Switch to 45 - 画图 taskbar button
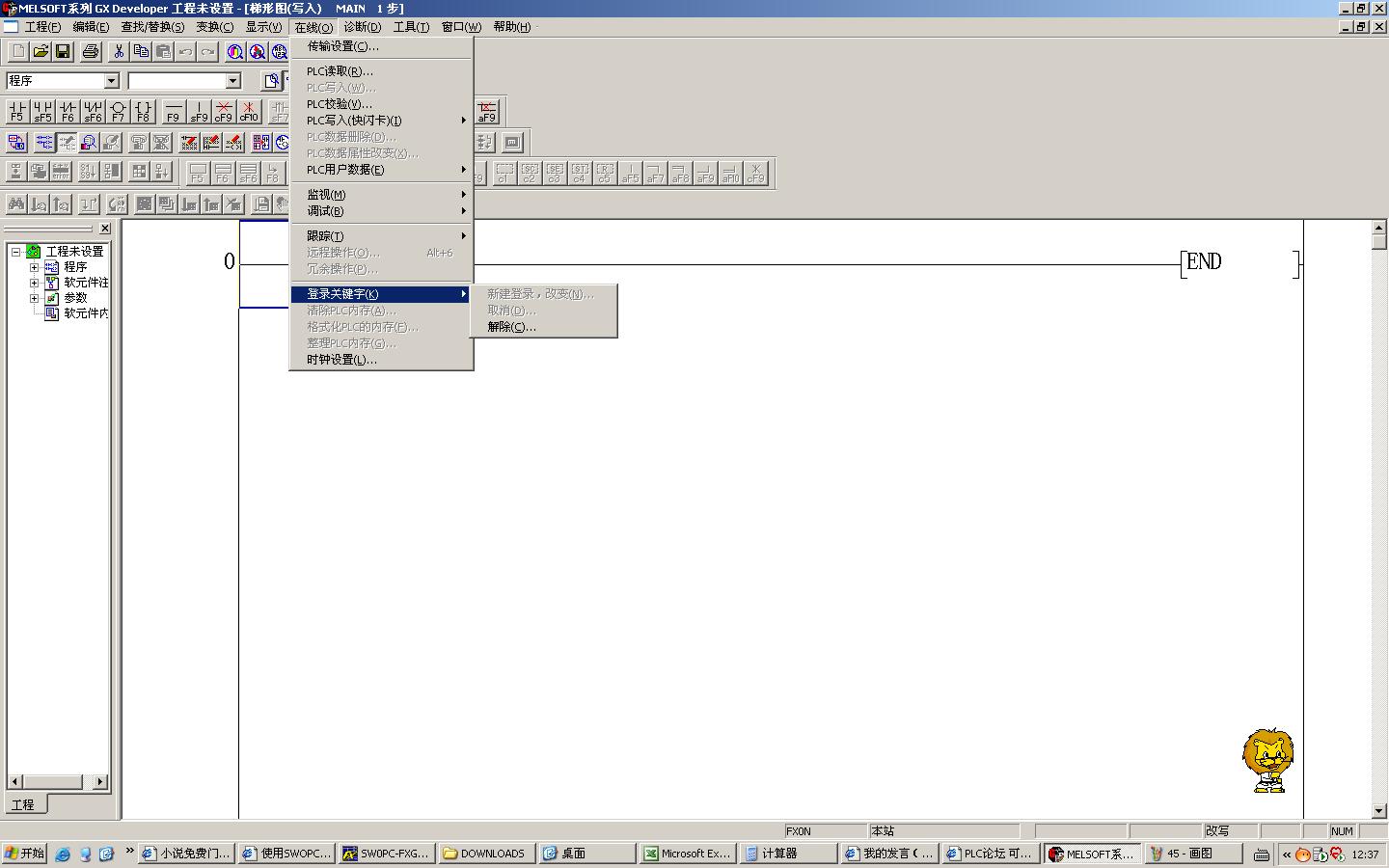1389x868 pixels. coord(1193,854)
